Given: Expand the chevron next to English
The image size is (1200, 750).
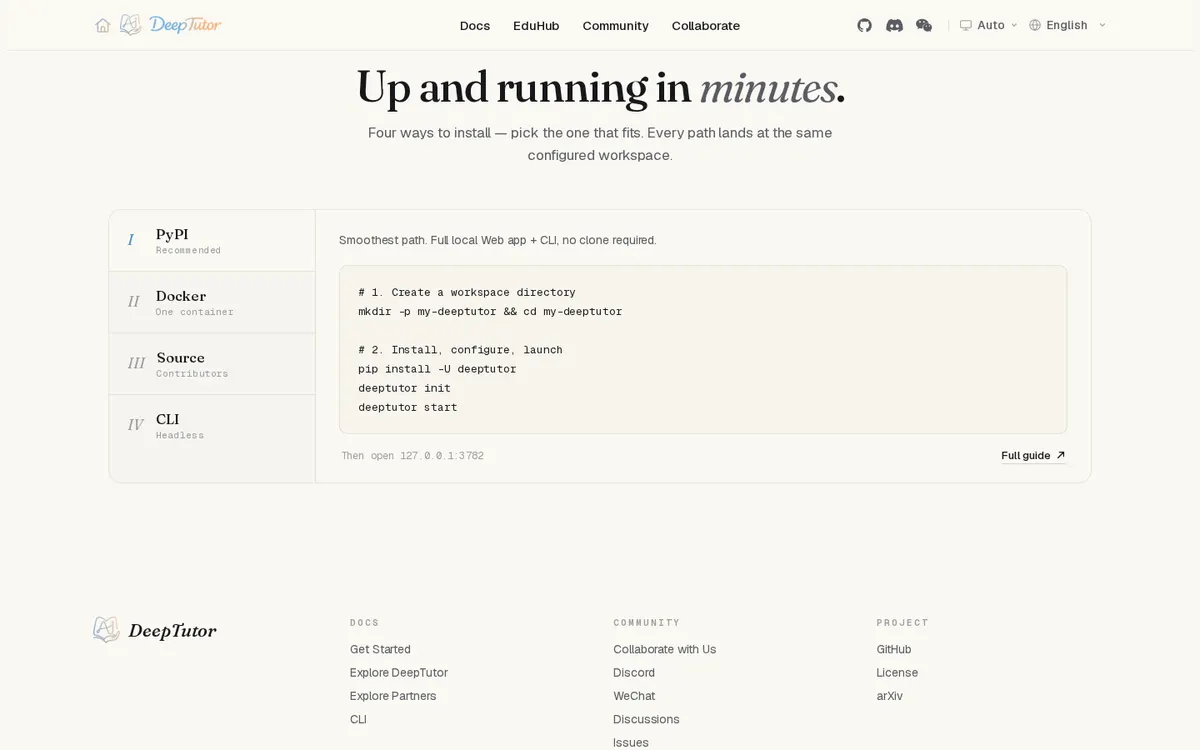Looking at the screenshot, I should [x=1102, y=25].
